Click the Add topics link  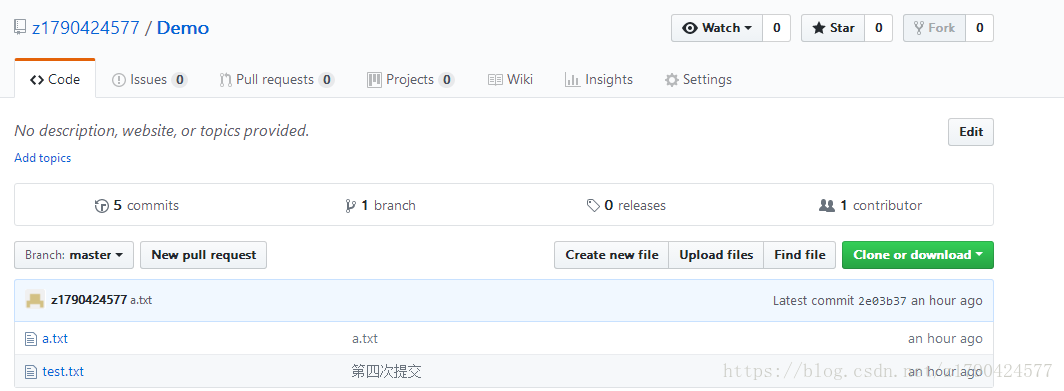coord(43,157)
